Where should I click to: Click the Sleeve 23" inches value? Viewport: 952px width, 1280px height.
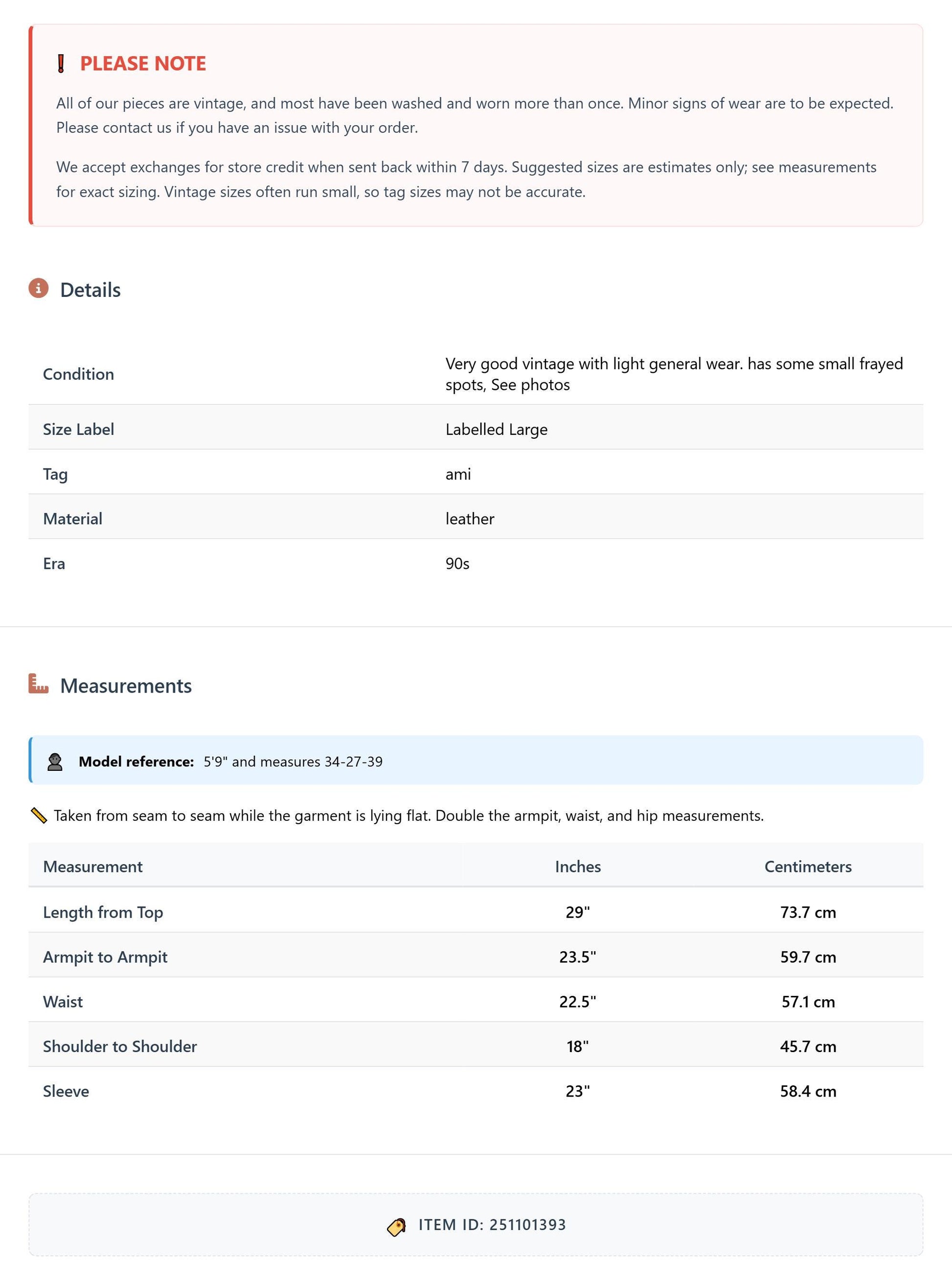[x=578, y=1091]
